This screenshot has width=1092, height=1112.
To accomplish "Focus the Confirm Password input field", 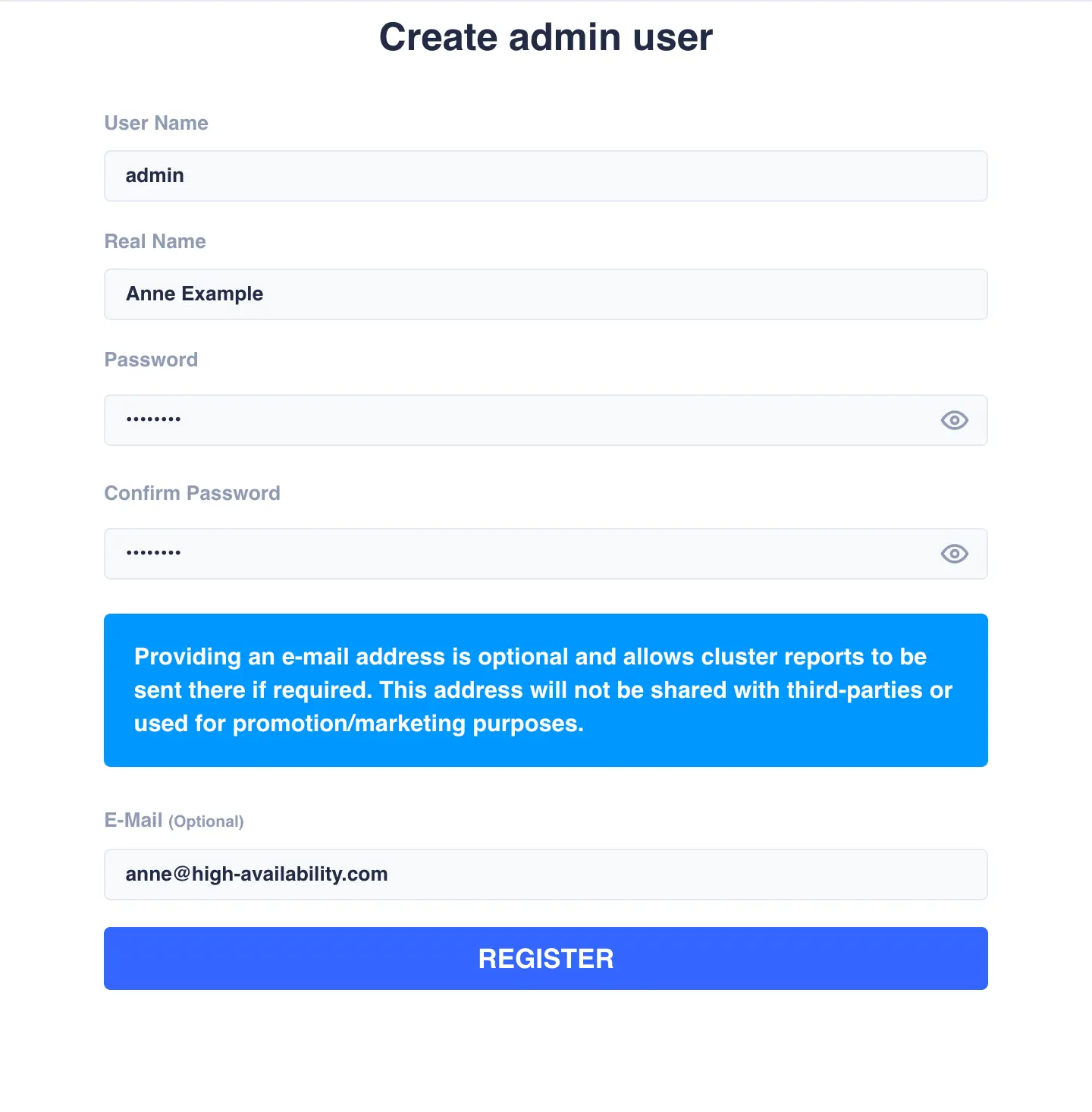I will 516,554.
